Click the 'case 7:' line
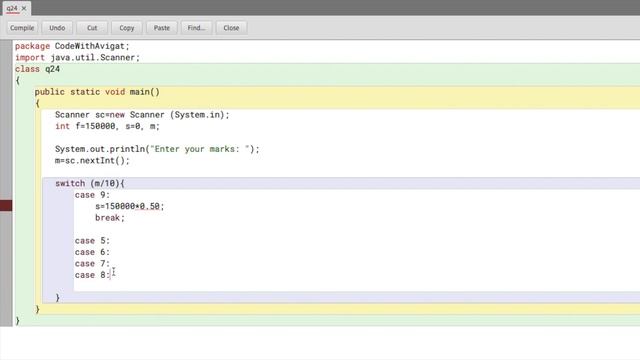Screen dimensions: 640x360 click(92, 263)
